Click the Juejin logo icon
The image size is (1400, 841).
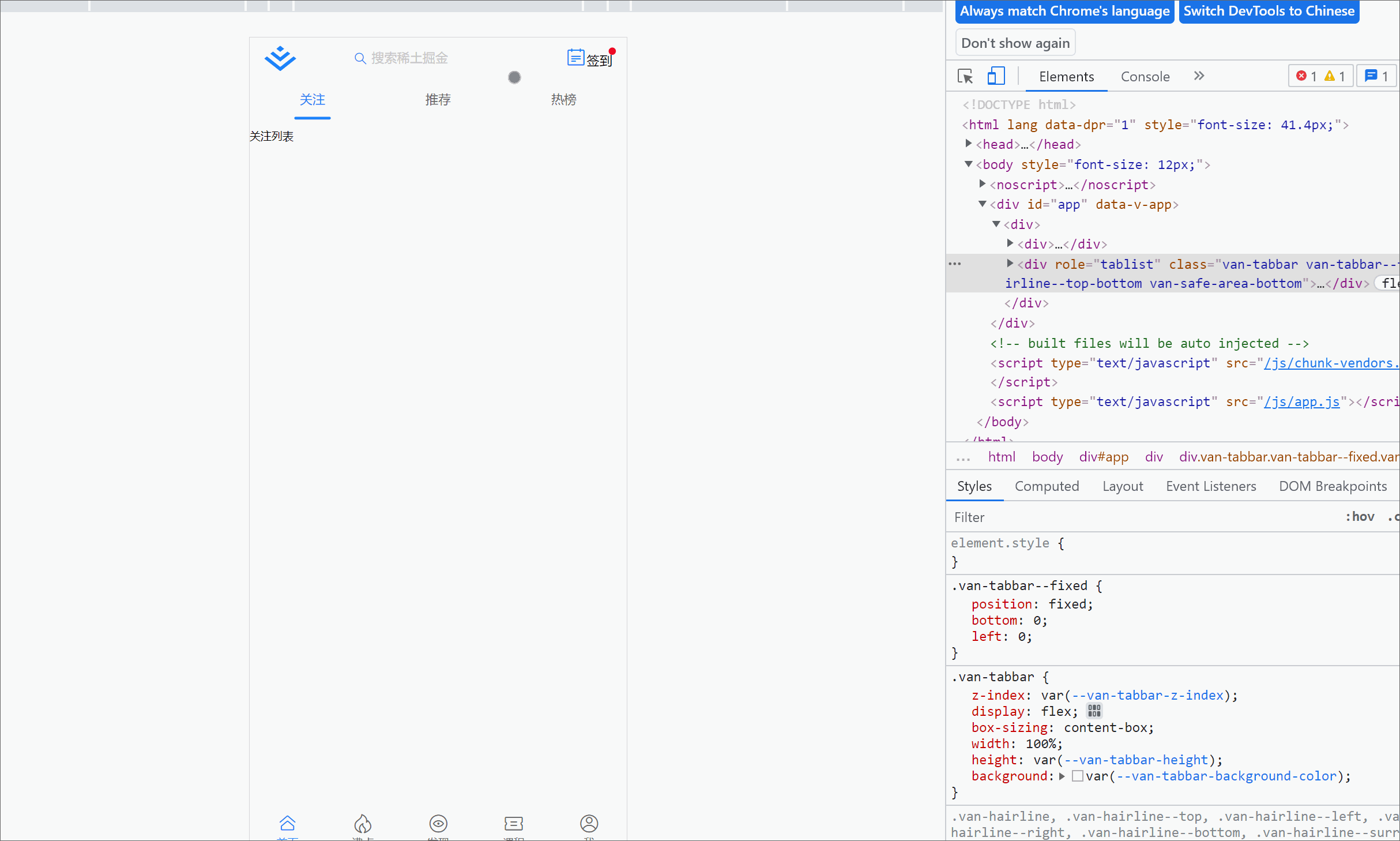point(280,58)
